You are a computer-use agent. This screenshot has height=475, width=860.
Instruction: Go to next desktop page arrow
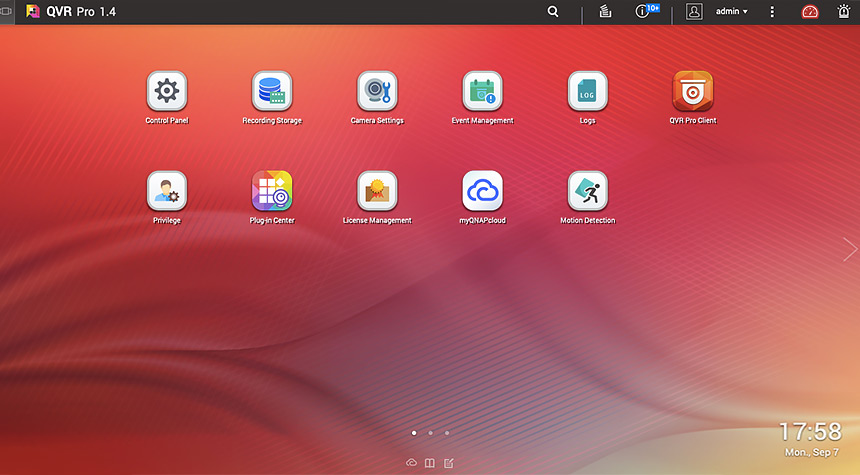(x=850, y=250)
